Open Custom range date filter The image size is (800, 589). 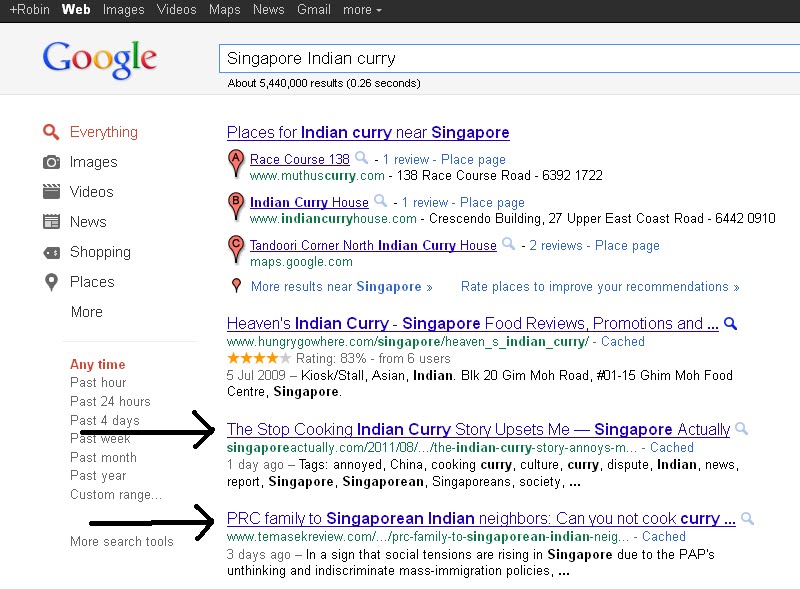coord(116,495)
